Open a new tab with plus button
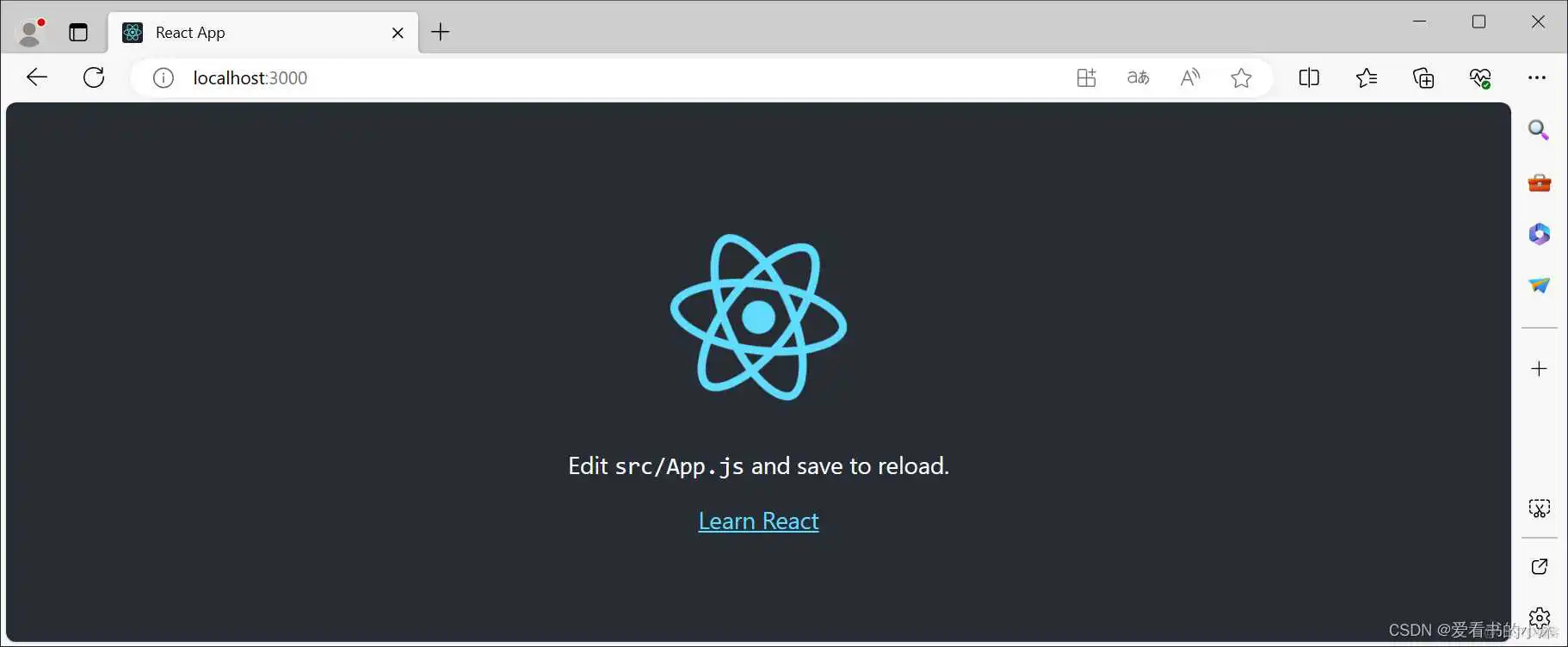 click(x=441, y=33)
